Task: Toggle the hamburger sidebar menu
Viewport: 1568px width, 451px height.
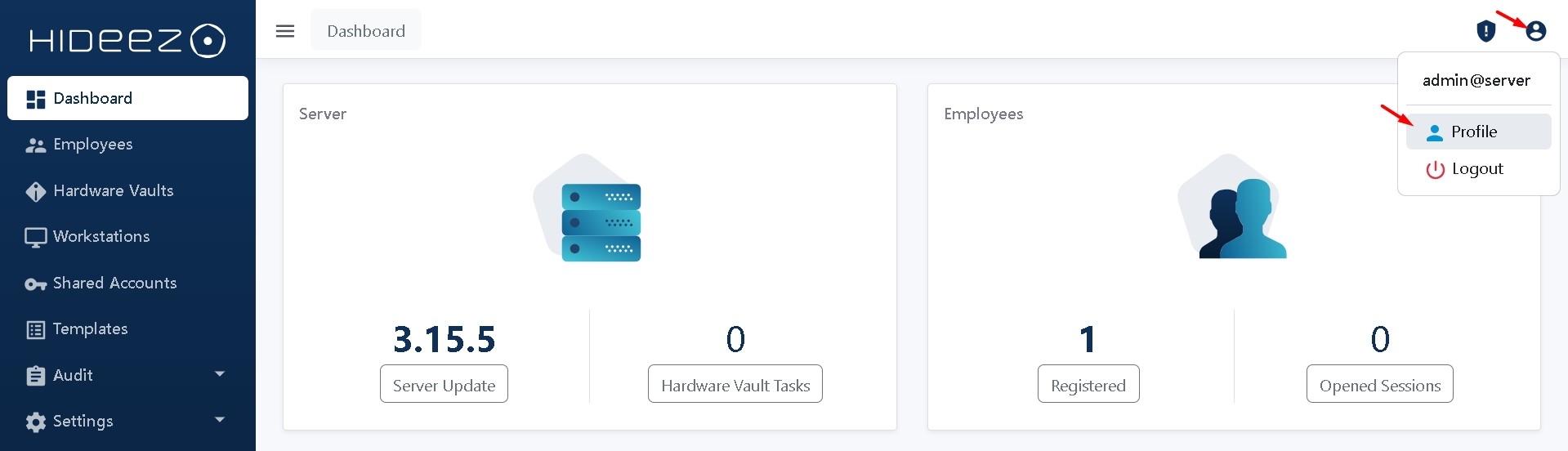Action: click(x=285, y=31)
